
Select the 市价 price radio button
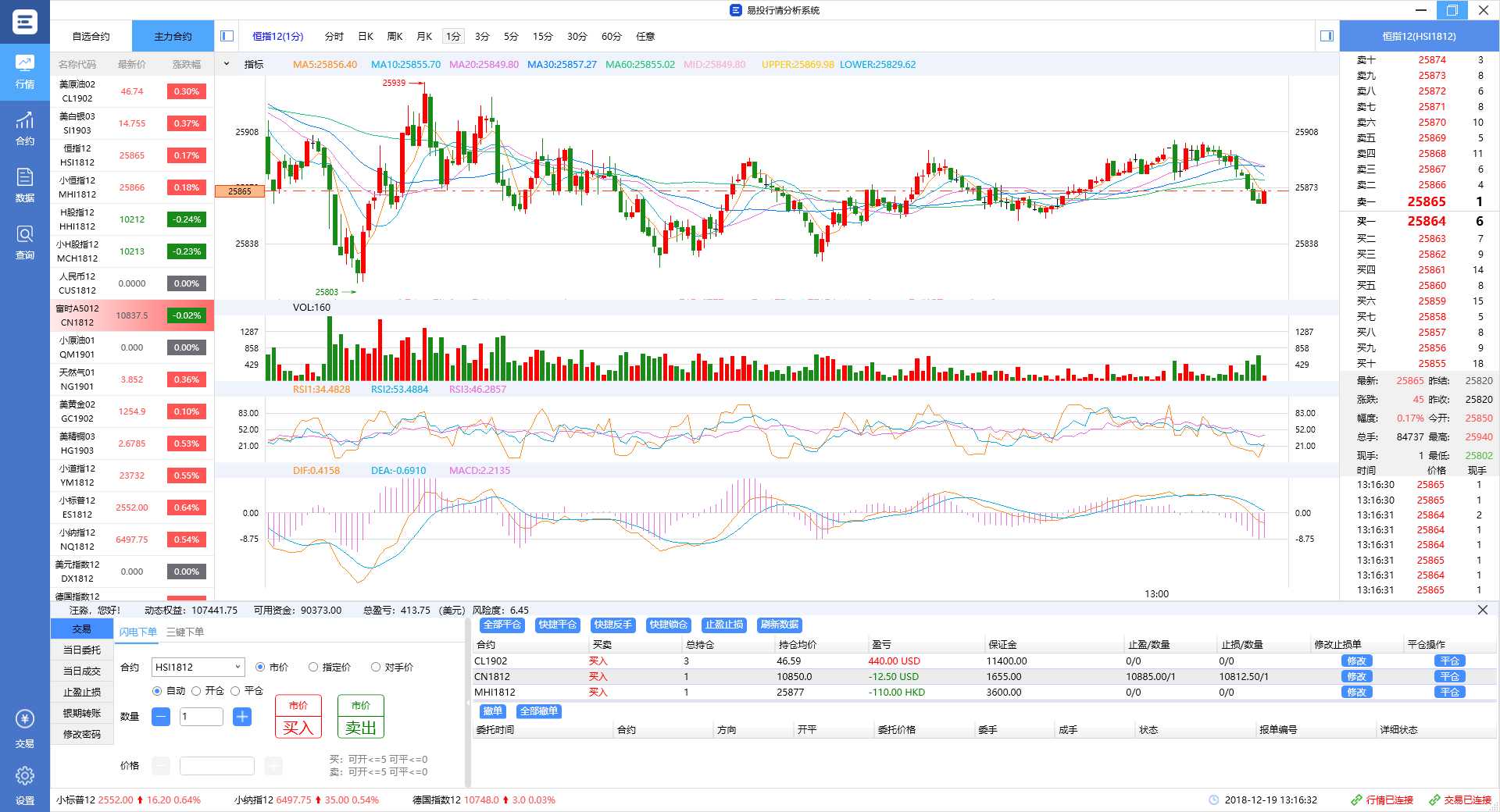[261, 668]
